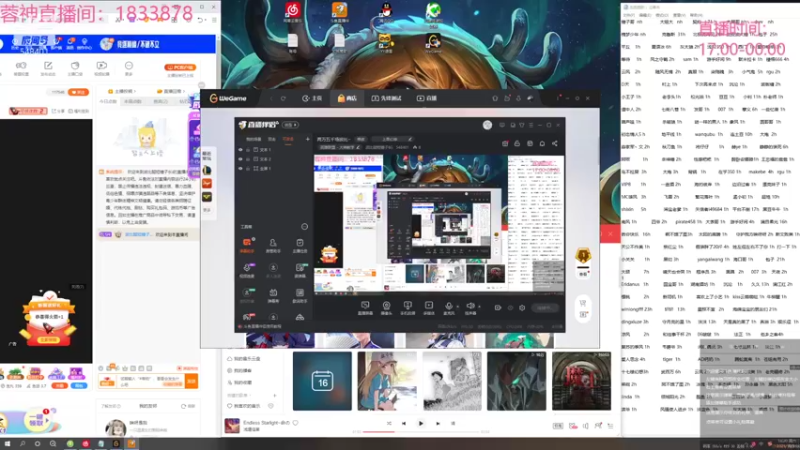The image size is (800, 450).
Task: Click the one-click claim bubble at bottom left
Action: pos(36,420)
